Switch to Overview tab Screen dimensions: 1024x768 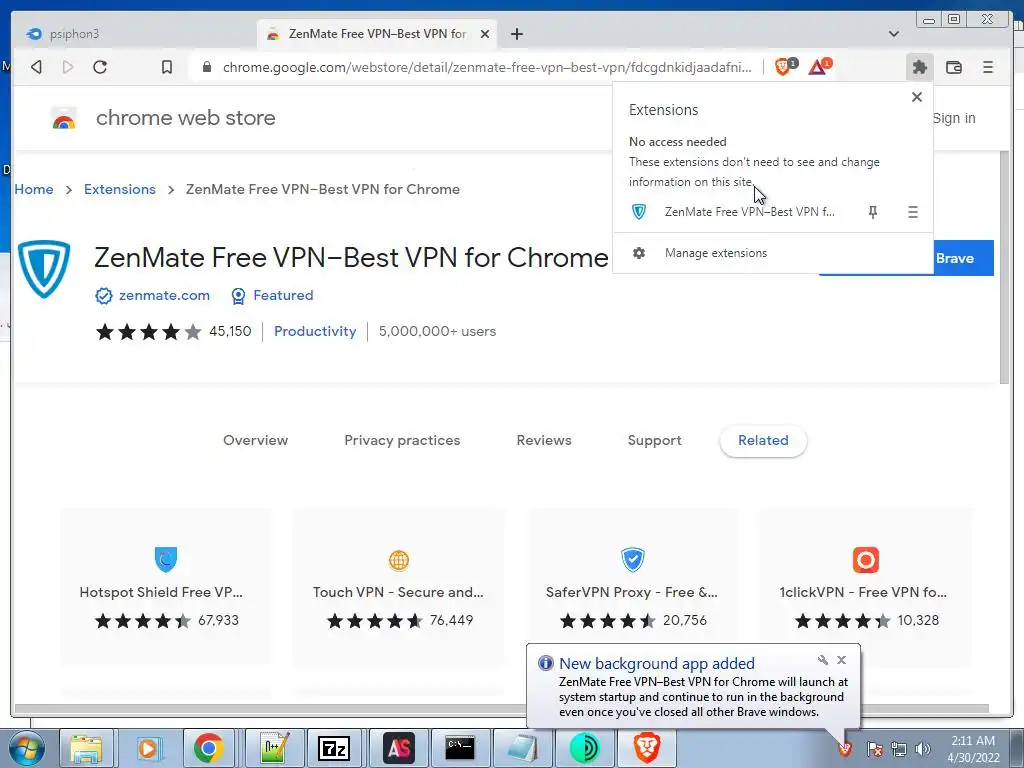click(255, 440)
